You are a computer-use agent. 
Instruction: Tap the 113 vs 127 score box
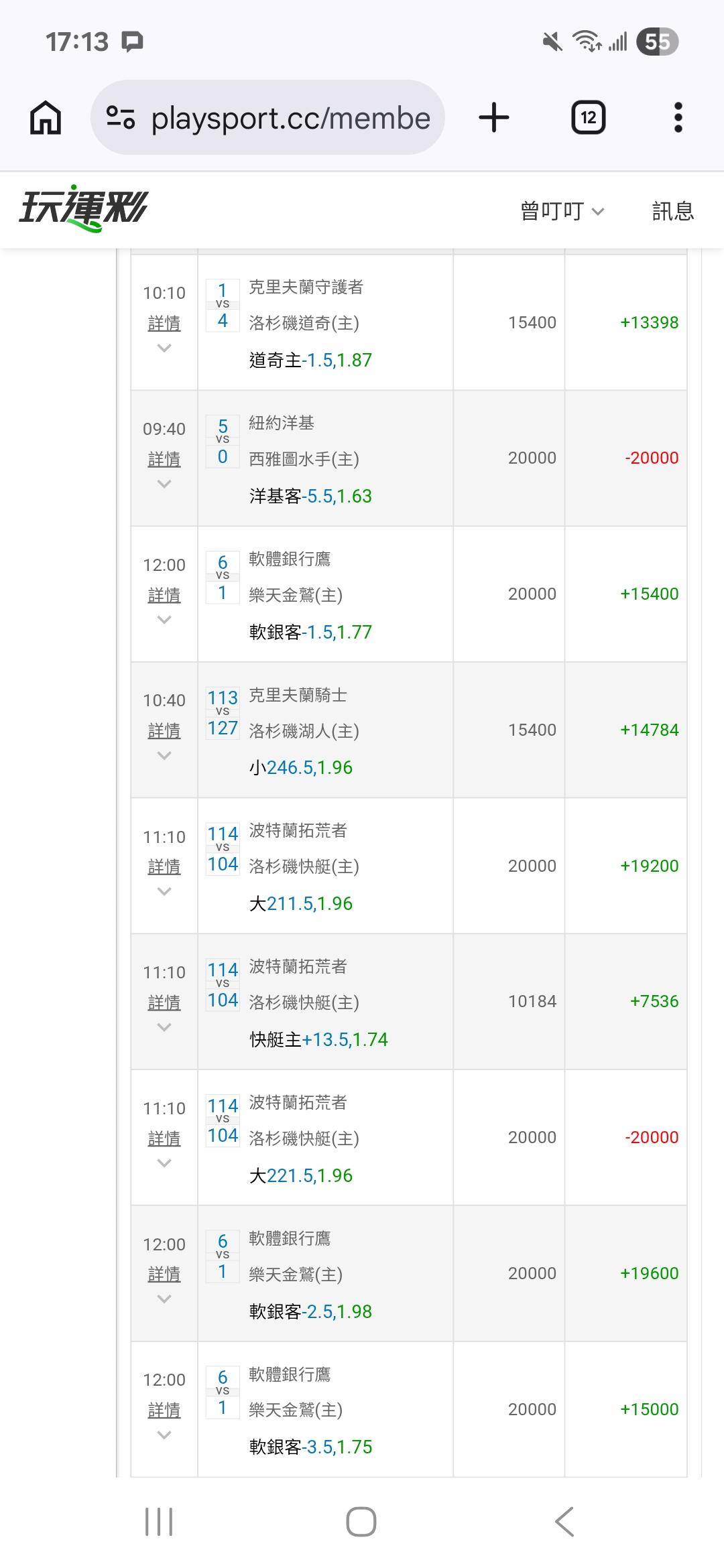[x=223, y=713]
